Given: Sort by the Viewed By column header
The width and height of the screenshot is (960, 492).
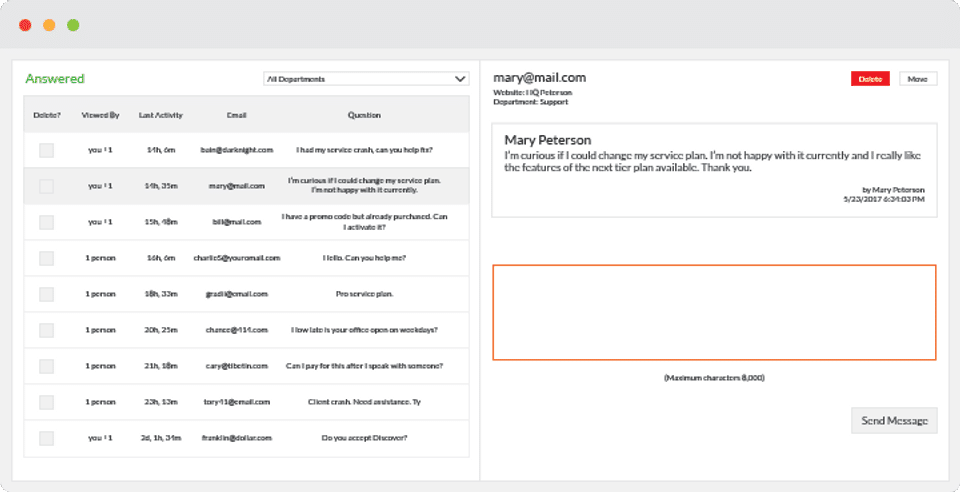Looking at the screenshot, I should tap(101, 115).
